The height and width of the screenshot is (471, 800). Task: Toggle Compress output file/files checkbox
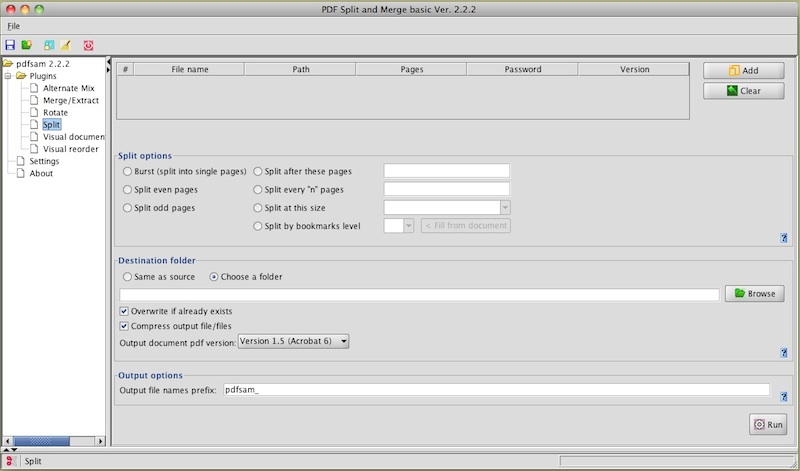[124, 325]
